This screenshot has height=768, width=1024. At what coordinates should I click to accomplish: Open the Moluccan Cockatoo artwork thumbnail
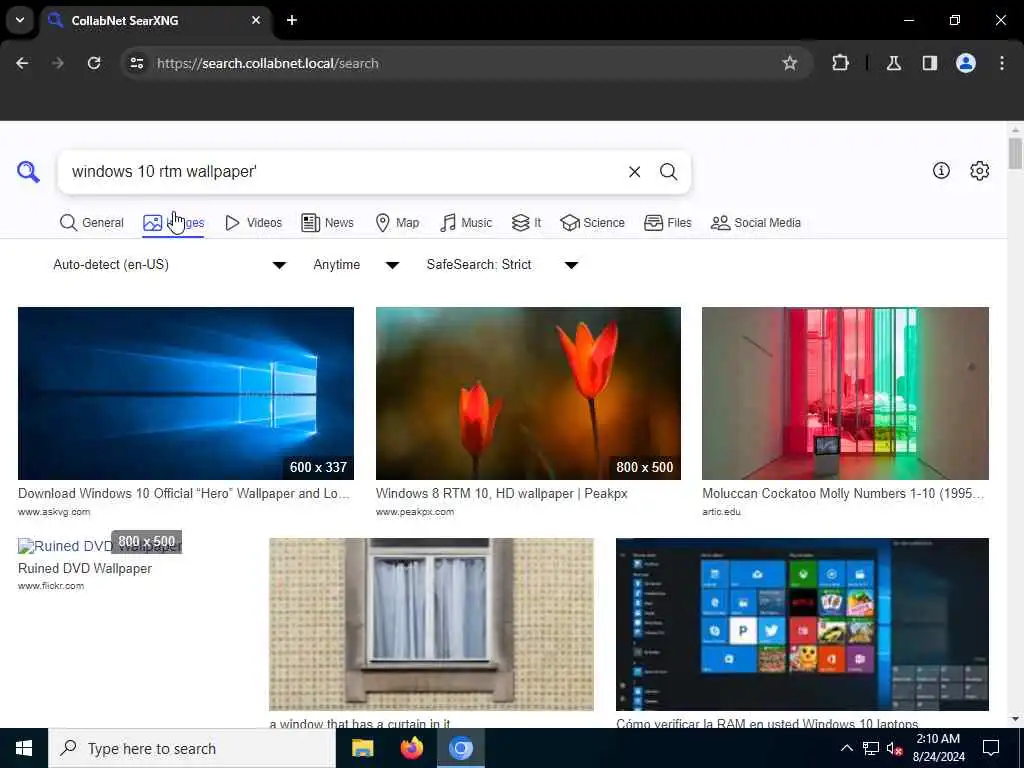click(x=845, y=393)
